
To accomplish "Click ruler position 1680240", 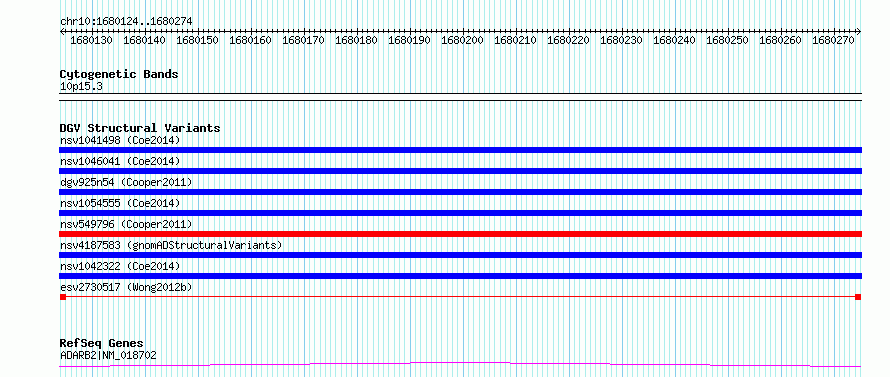I will pos(674,41).
